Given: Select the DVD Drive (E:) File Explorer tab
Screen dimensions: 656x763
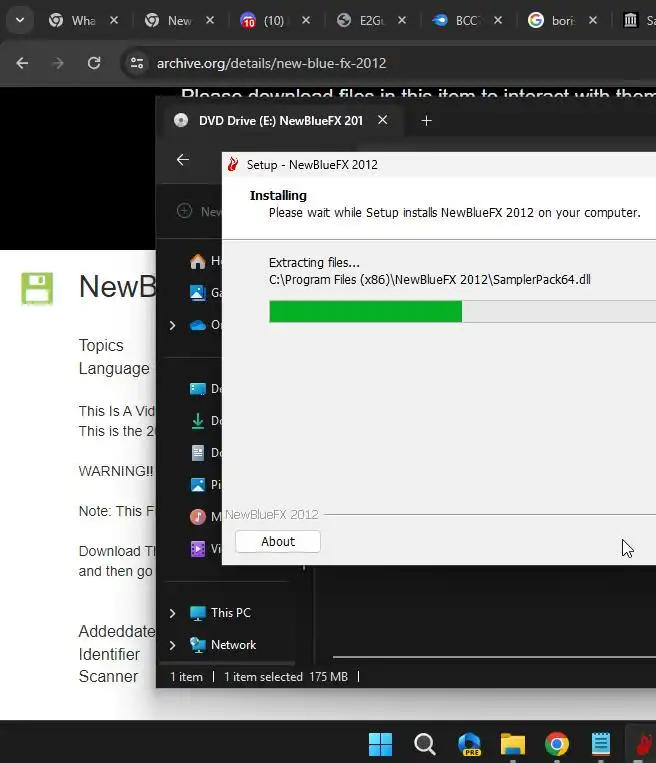Looking at the screenshot, I should 280,121.
